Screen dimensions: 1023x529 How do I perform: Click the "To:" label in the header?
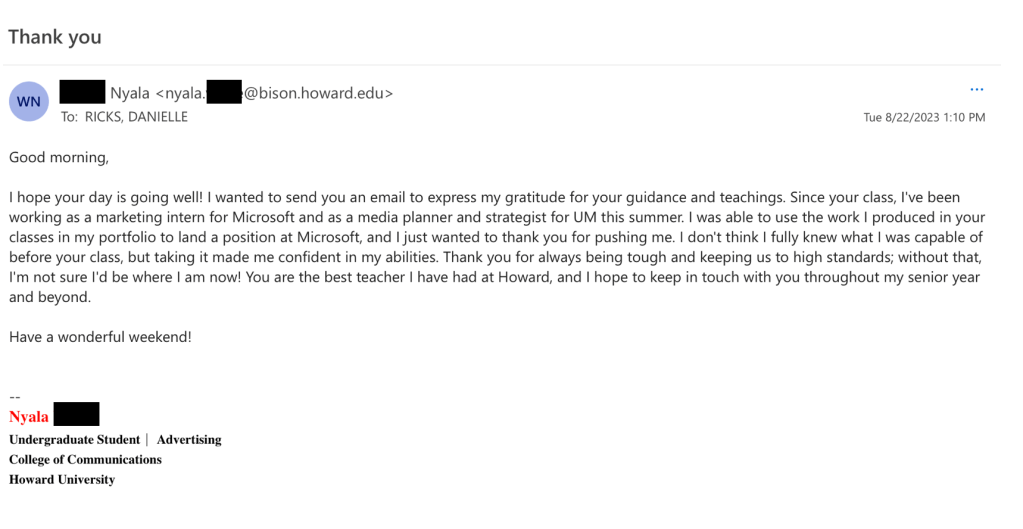pos(69,117)
